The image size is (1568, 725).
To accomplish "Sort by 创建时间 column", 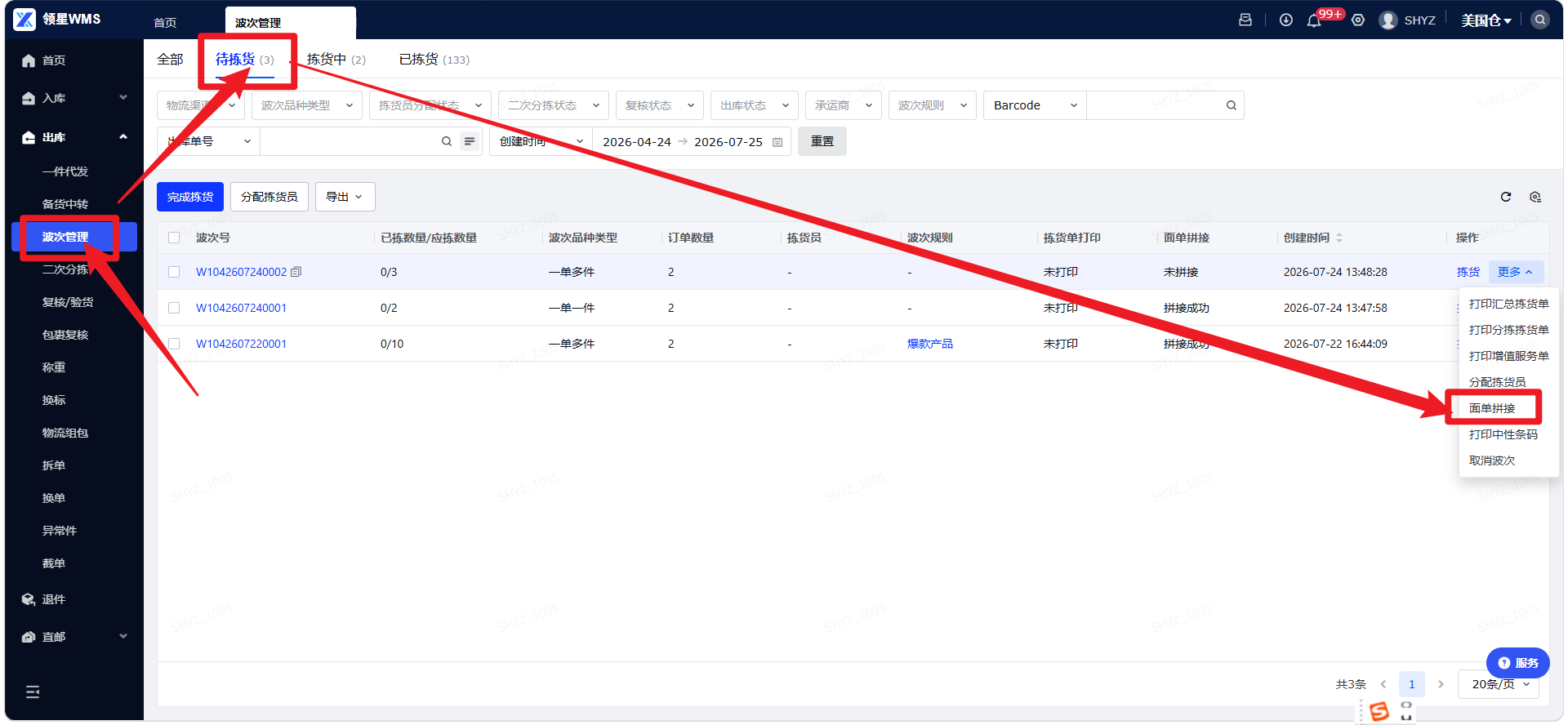I will [x=1339, y=238].
